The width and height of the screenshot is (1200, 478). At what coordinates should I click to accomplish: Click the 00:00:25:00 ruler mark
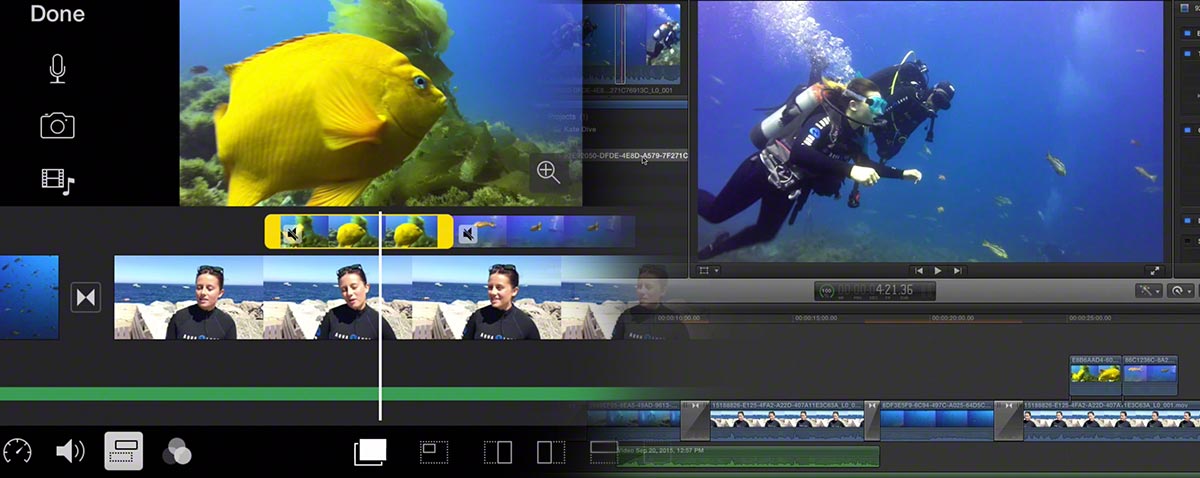tap(1088, 318)
